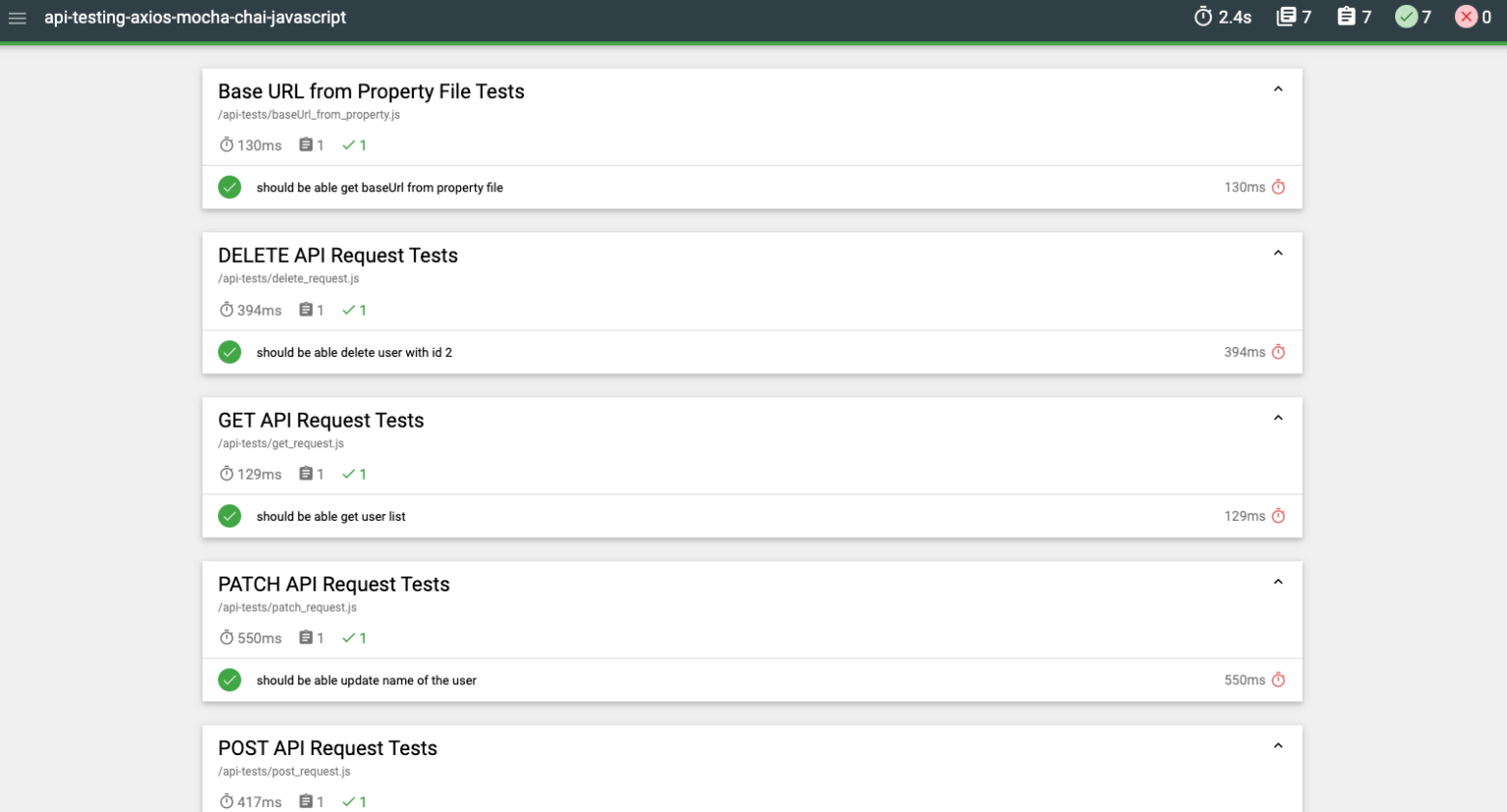Screen dimensions: 1507x812
Task: Click the stopwatch icon next to 130ms duration
Action: tap(1278, 186)
